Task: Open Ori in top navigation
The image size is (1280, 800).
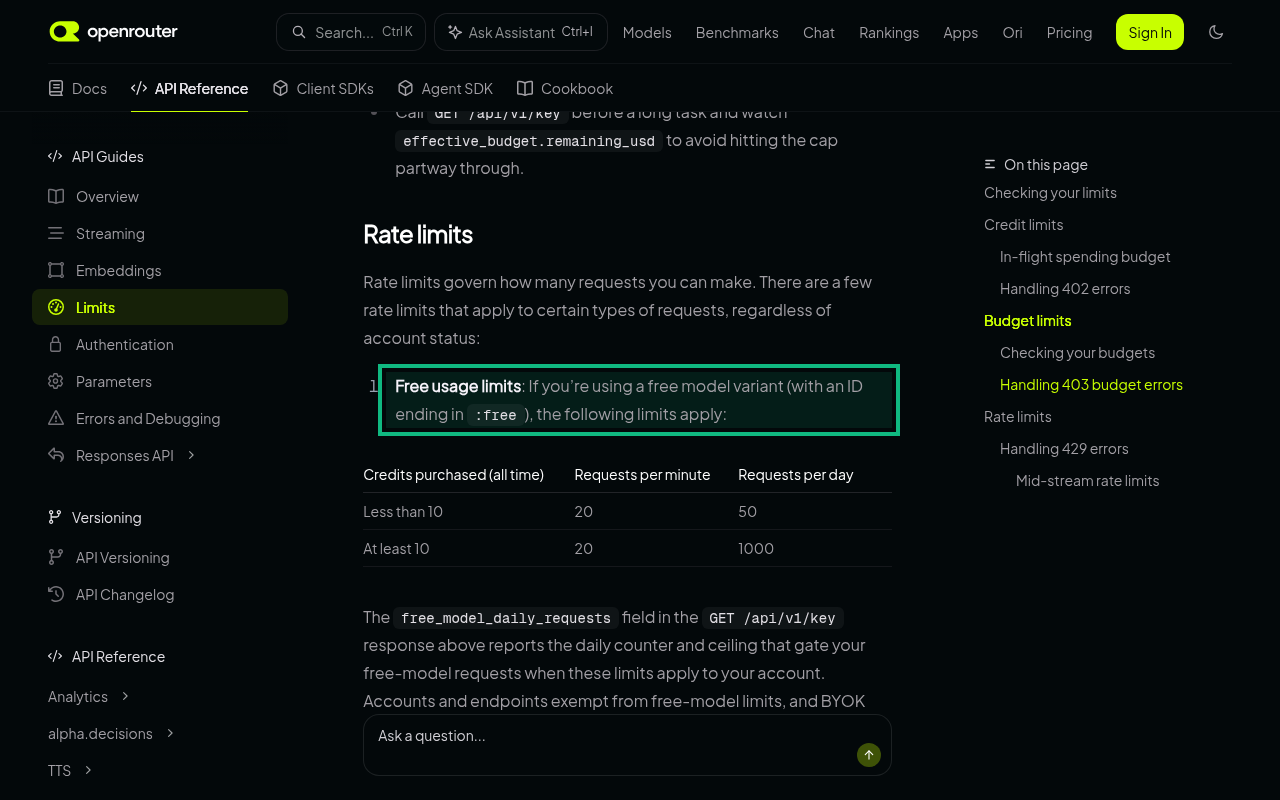Action: click(x=1013, y=32)
